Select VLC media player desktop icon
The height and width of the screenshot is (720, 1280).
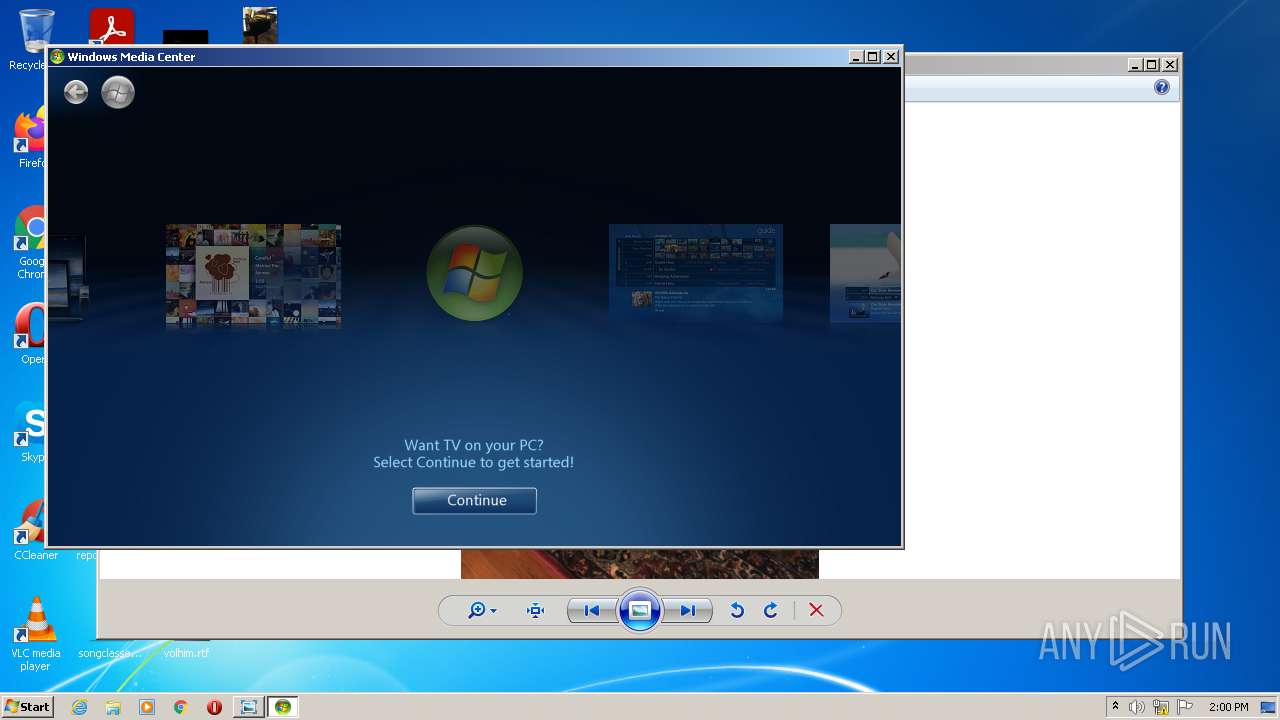click(x=36, y=634)
